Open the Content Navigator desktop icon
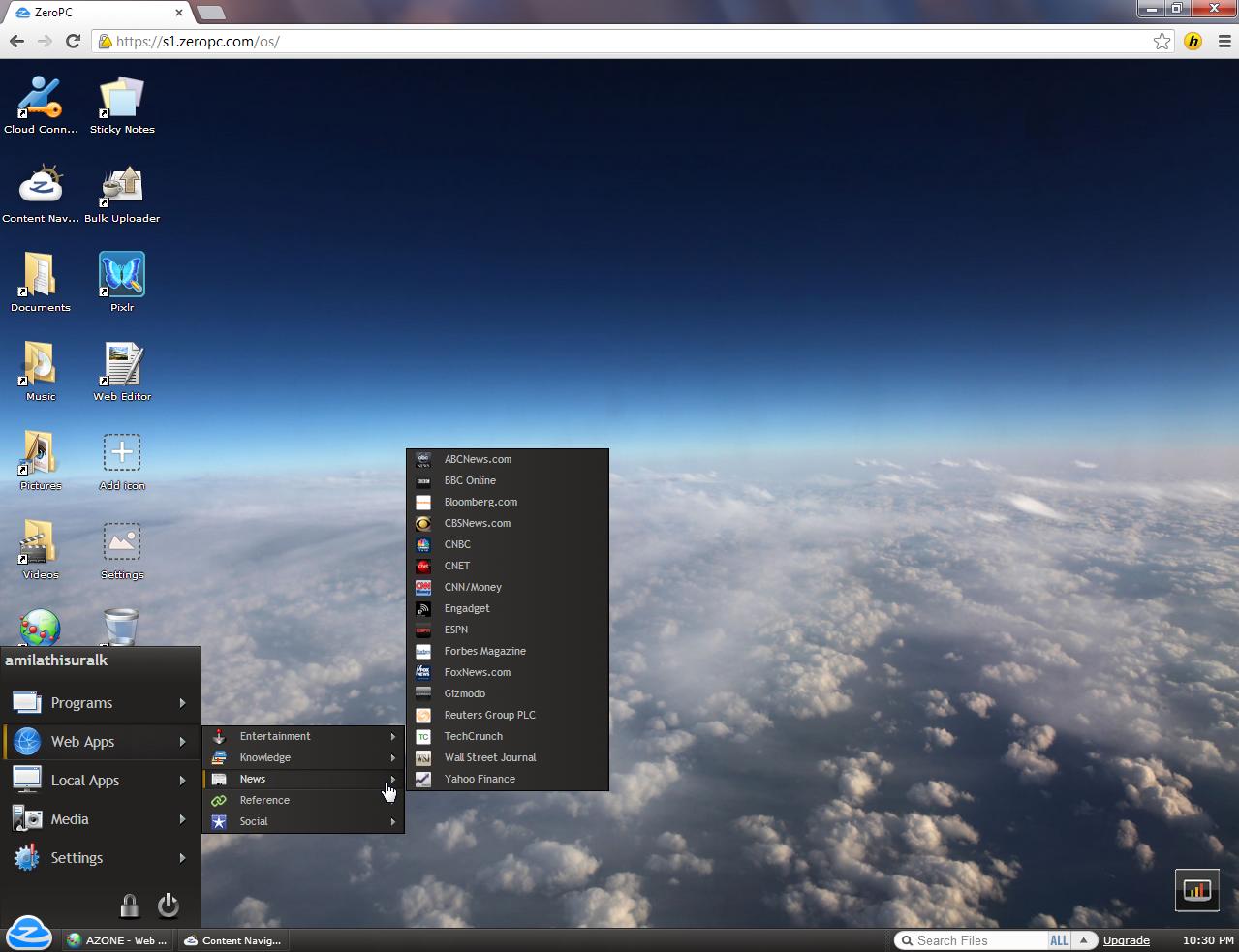The width and height of the screenshot is (1239, 952). tap(41, 194)
